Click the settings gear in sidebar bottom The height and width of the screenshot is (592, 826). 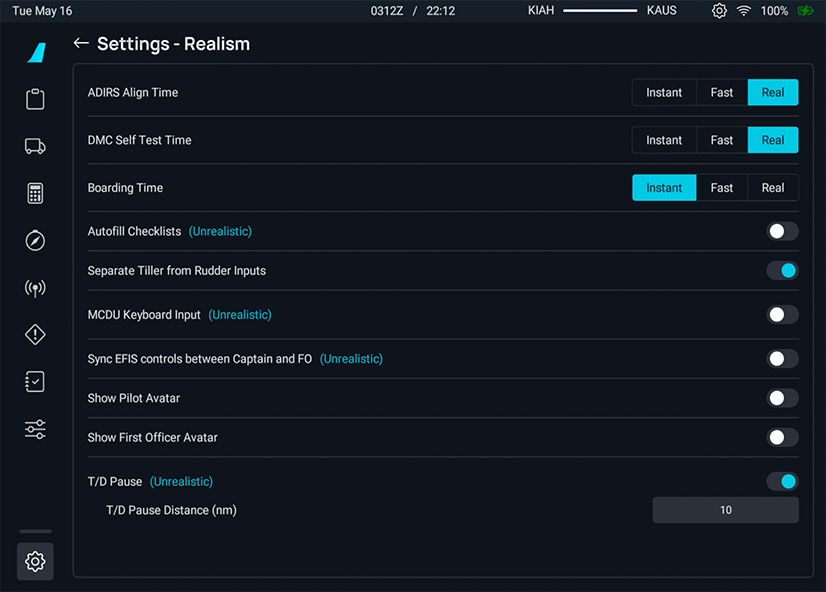35,561
